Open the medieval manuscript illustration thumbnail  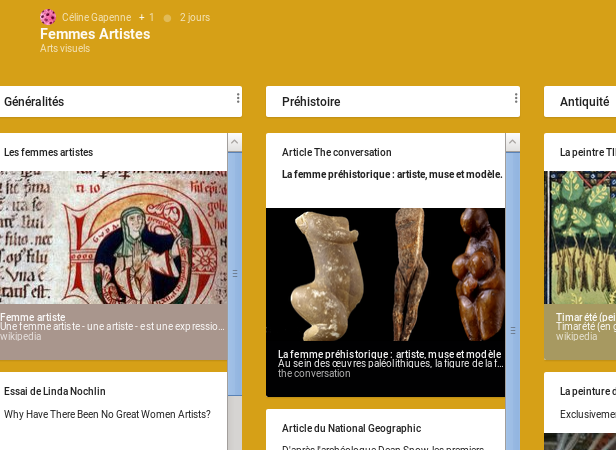coord(114,237)
